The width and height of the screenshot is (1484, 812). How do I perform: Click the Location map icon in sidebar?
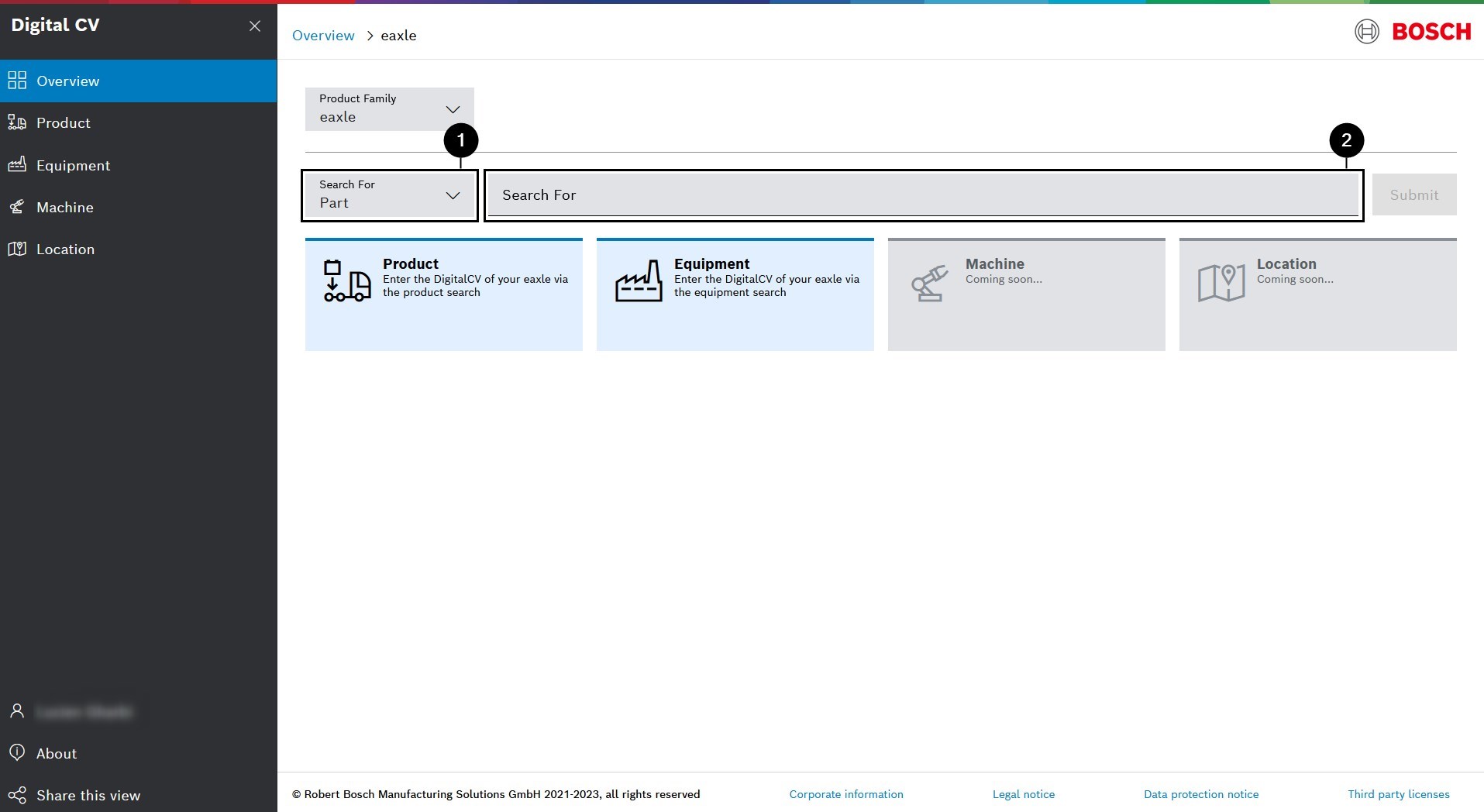17,249
